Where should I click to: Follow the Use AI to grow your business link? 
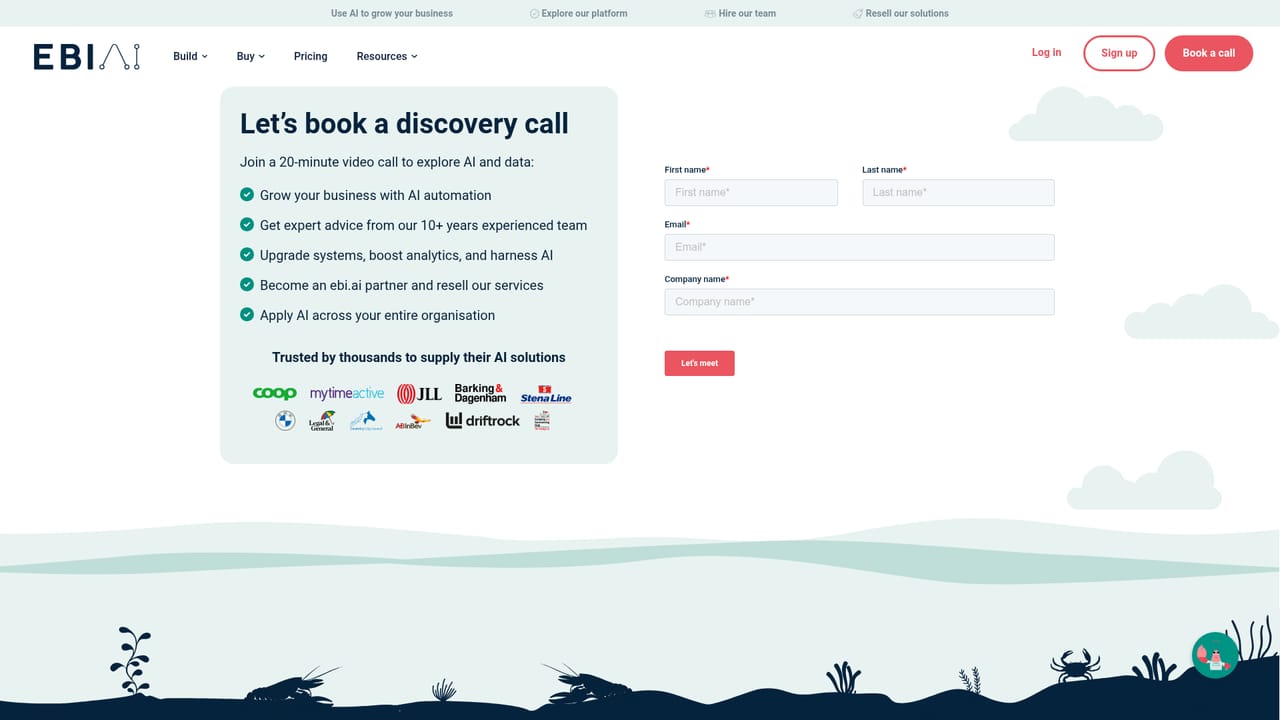coord(392,14)
